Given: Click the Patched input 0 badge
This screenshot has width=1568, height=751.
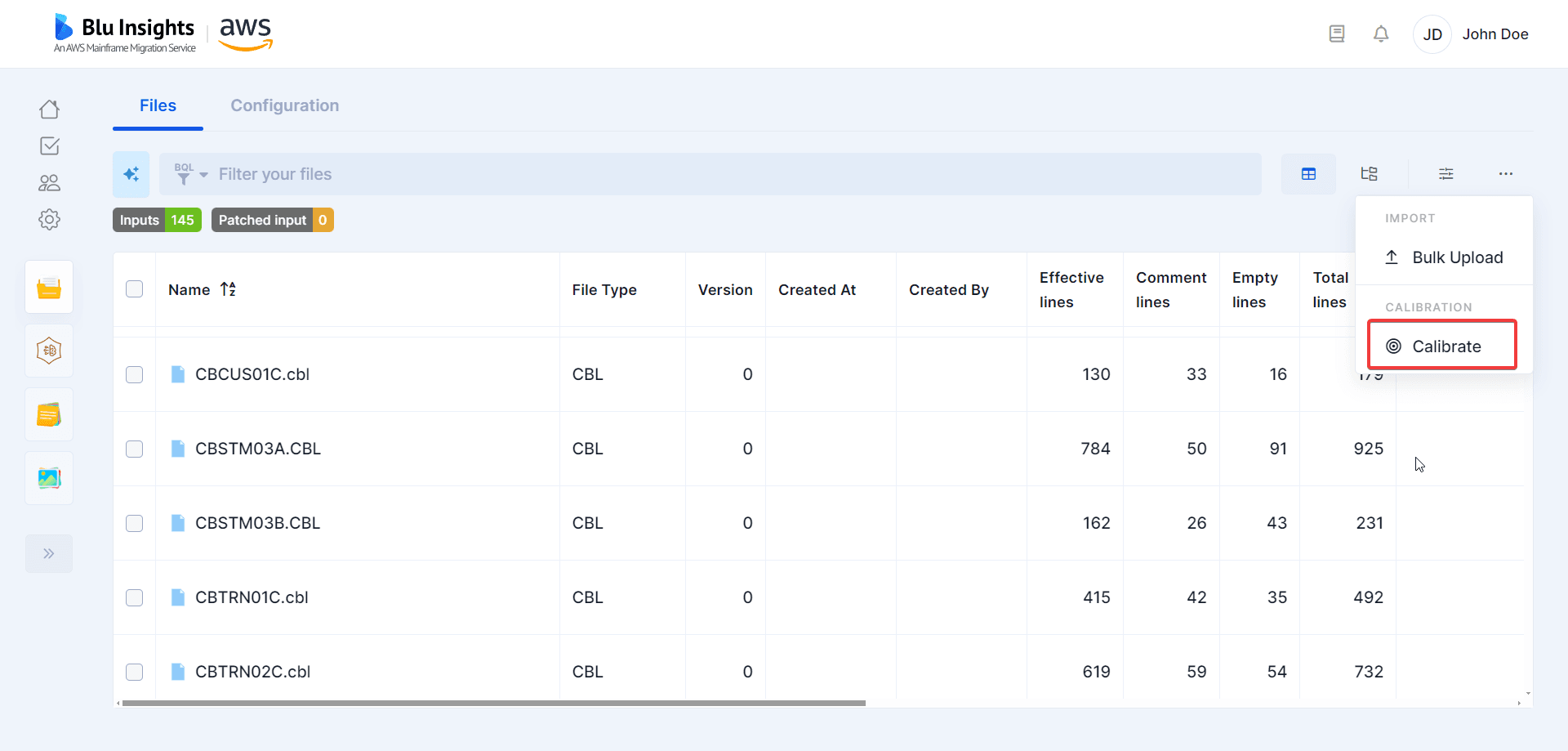Looking at the screenshot, I should [273, 220].
